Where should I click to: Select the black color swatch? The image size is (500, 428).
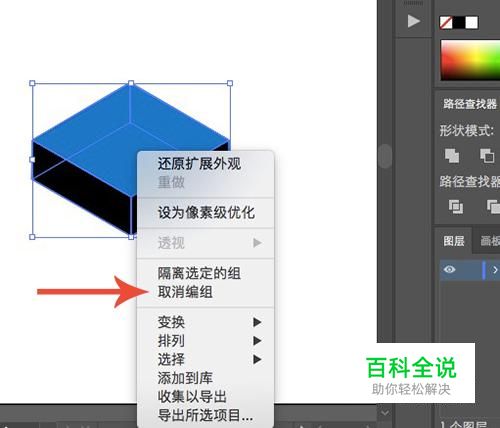click(459, 23)
